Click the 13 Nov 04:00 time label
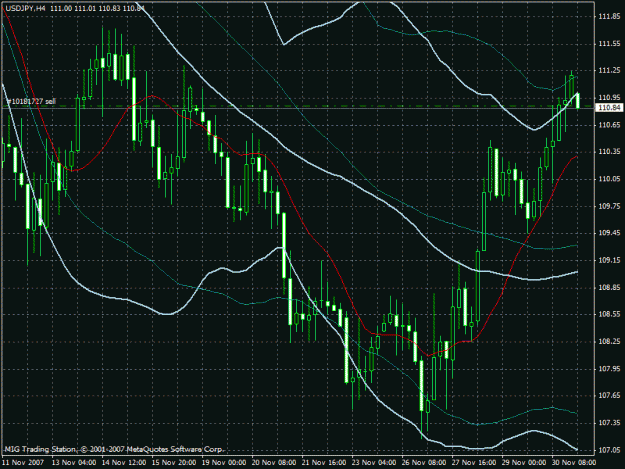The image size is (625, 469). [74, 462]
